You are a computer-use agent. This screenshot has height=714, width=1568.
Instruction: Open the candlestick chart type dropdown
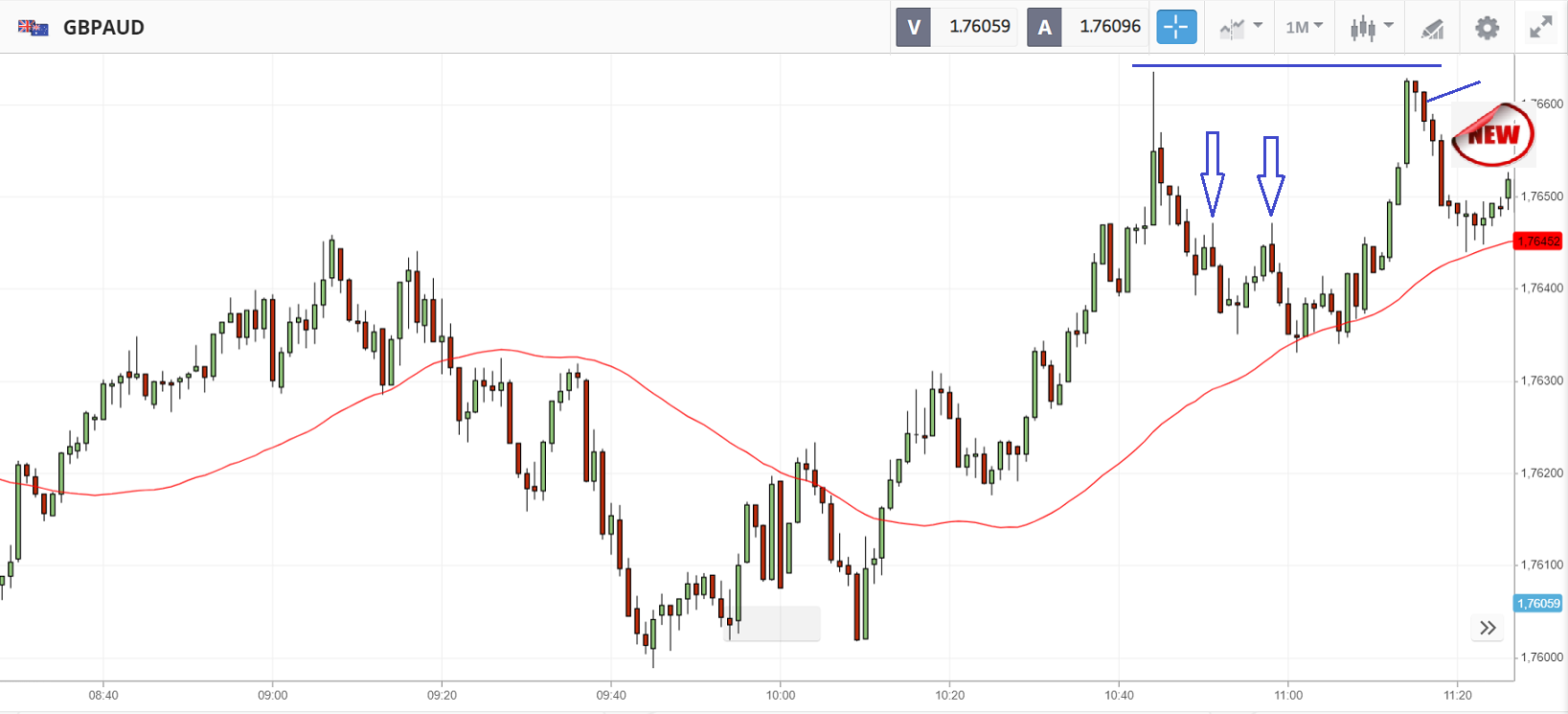(1372, 27)
